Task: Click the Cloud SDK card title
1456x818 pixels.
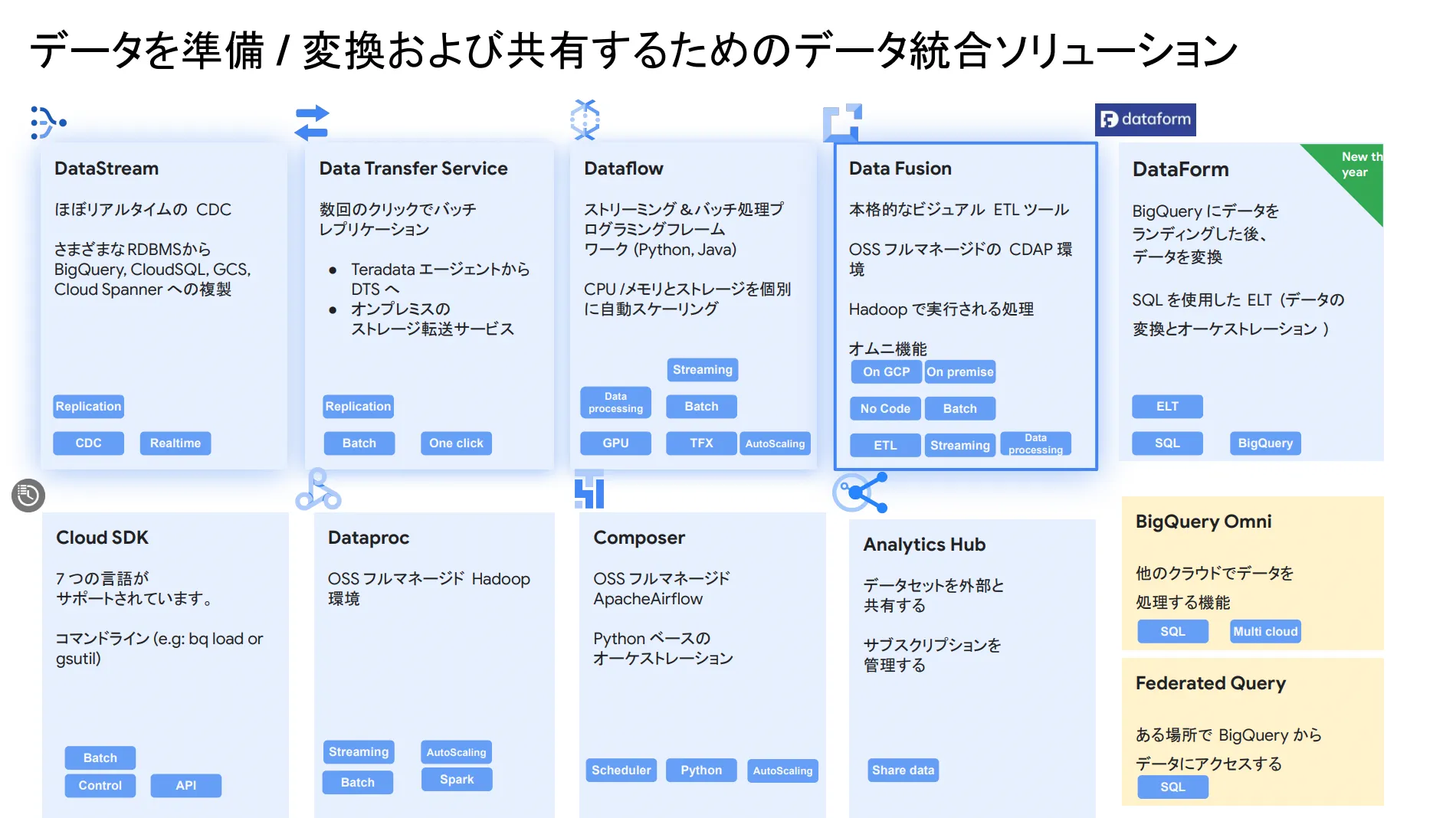Action: 102,538
